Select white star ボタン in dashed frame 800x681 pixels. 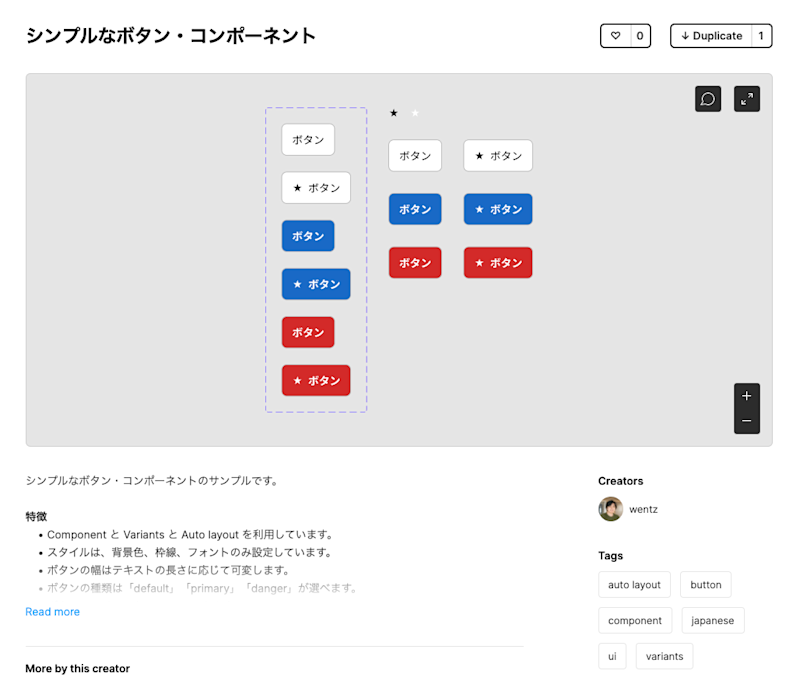[316, 188]
